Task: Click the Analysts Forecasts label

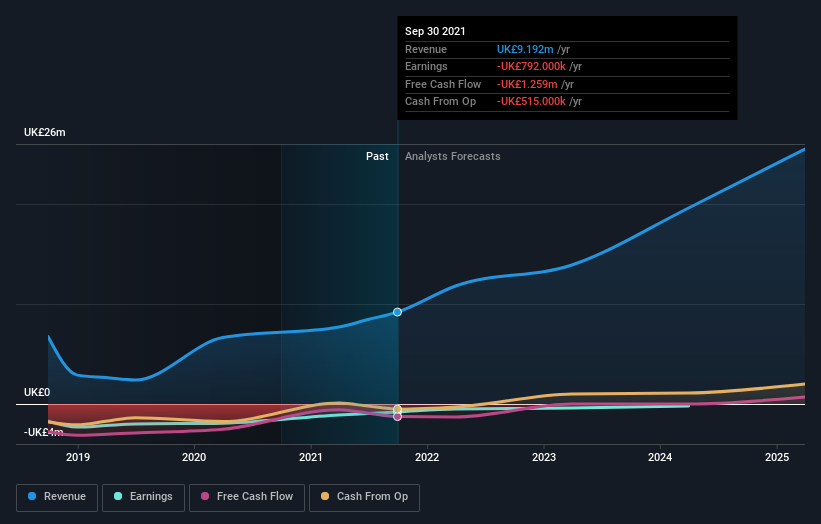Action: (452, 156)
